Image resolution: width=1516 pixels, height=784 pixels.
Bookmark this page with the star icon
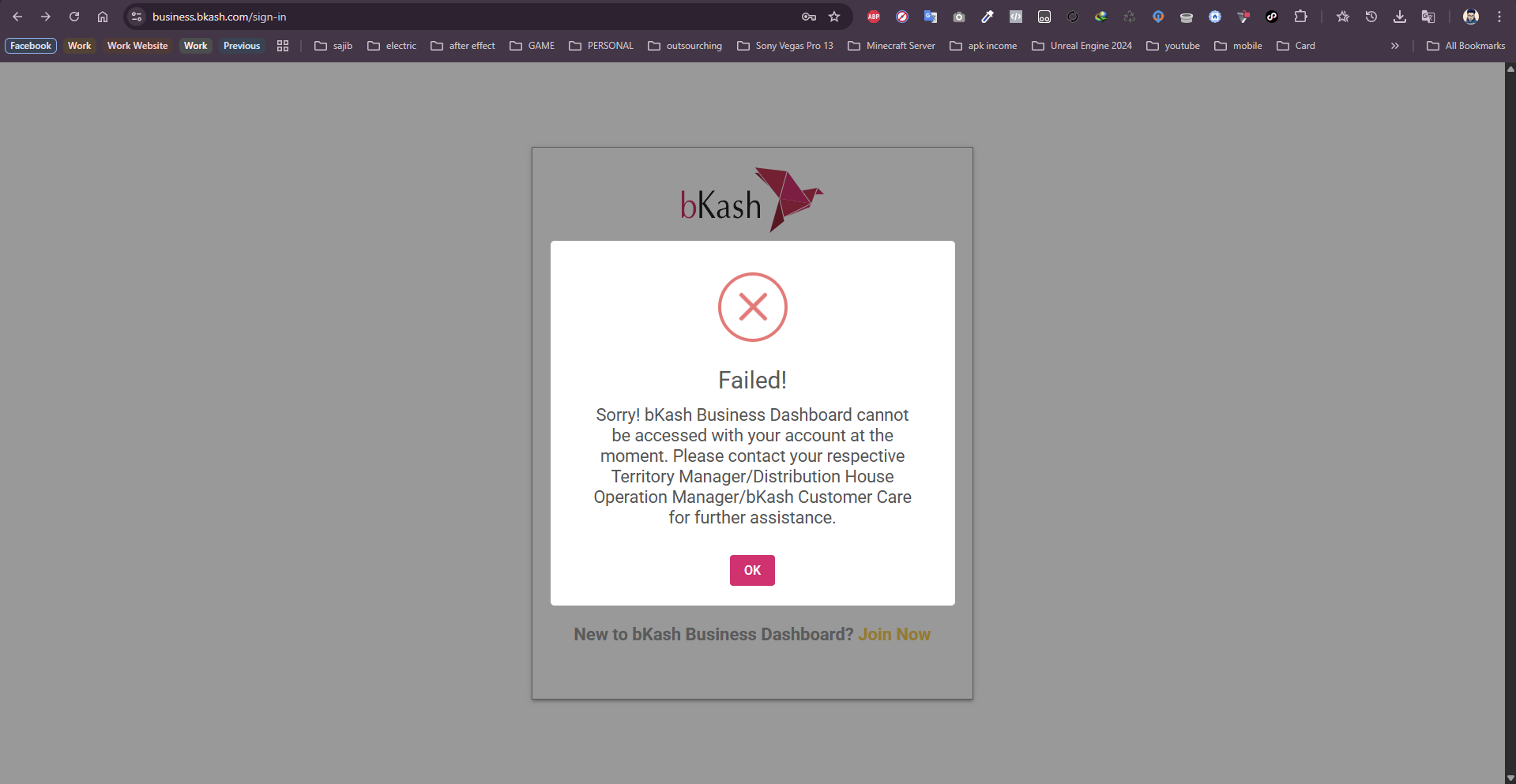pos(834,17)
